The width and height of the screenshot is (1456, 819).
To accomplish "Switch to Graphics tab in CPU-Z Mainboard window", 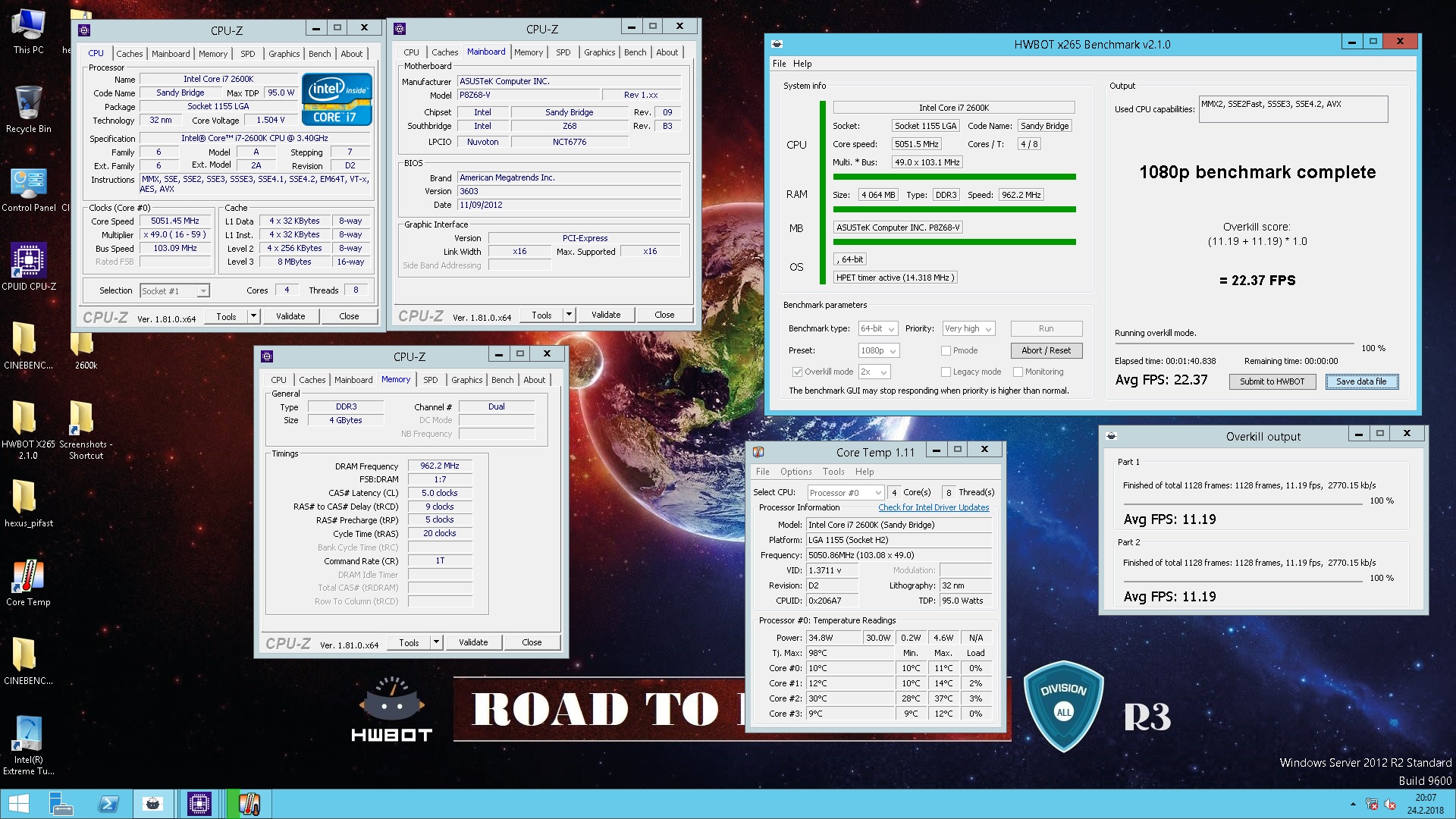I will pyautogui.click(x=599, y=52).
